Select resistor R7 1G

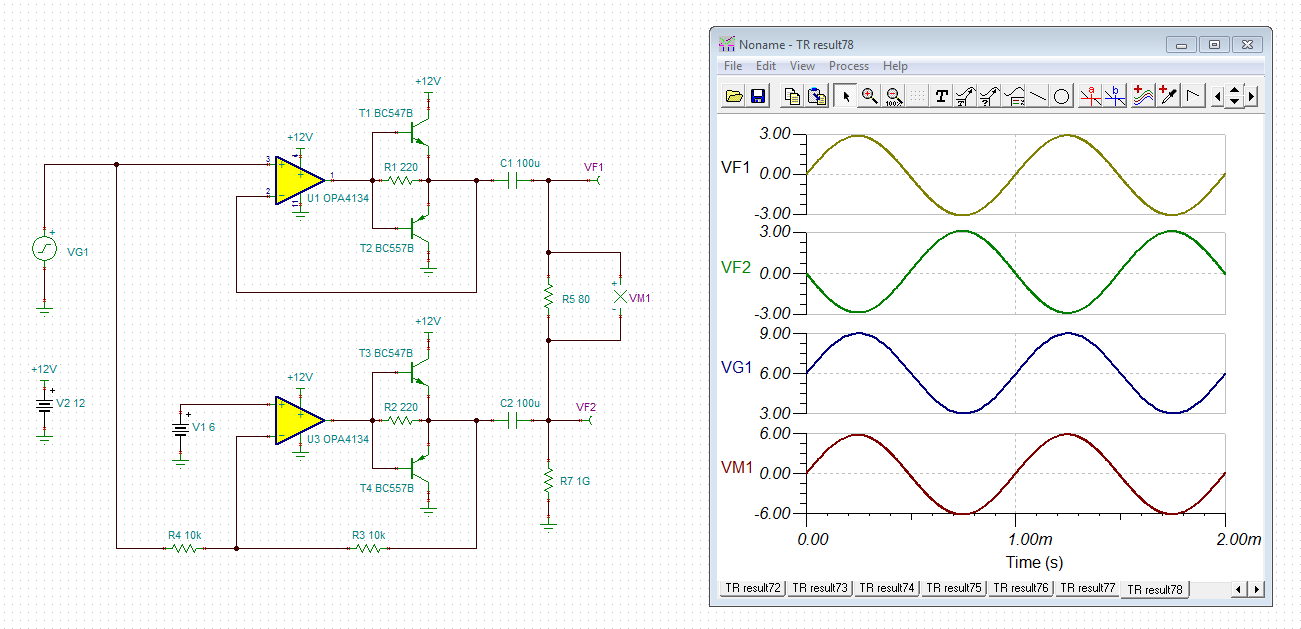coord(548,481)
